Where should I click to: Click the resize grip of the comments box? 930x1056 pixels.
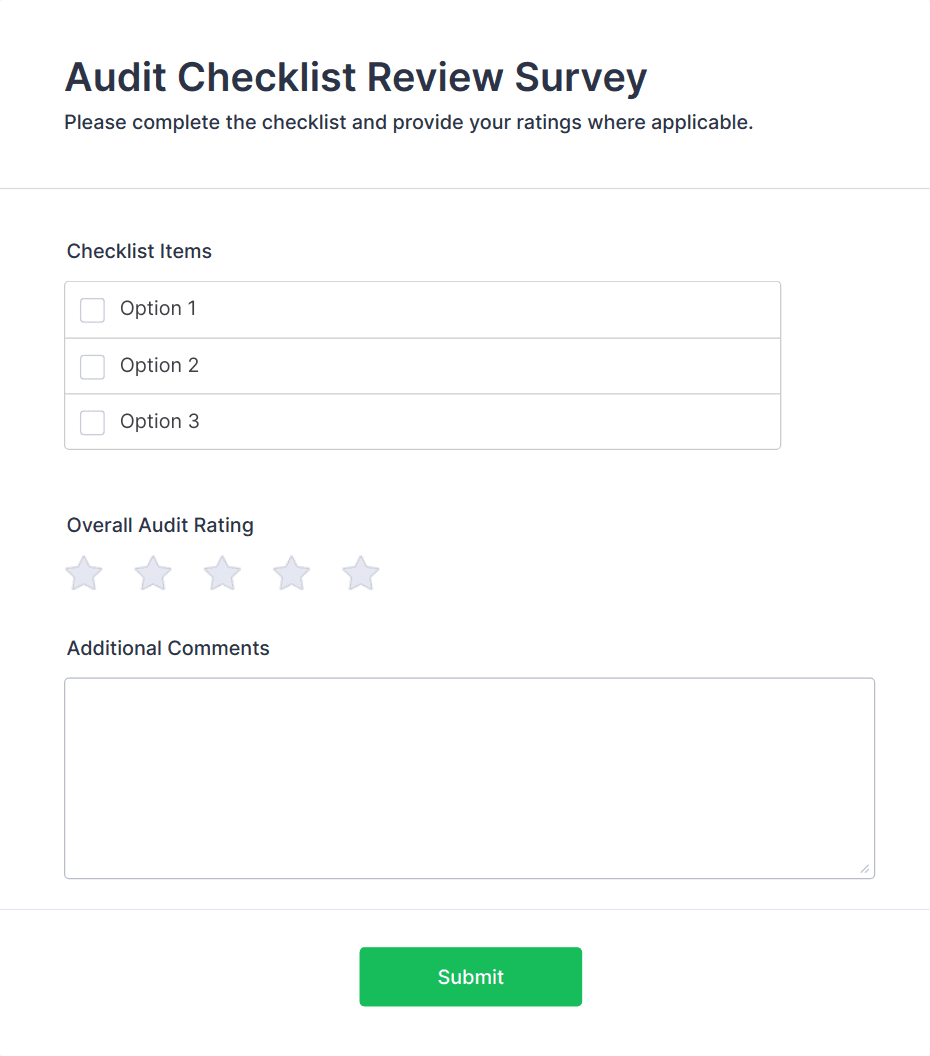click(x=866, y=868)
